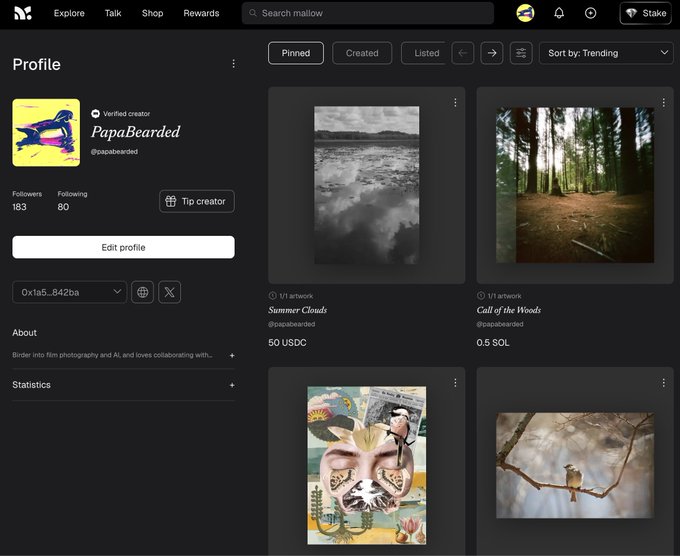The width and height of the screenshot is (680, 556).
Task: Click in the Search mallow field
Action: (x=368, y=13)
